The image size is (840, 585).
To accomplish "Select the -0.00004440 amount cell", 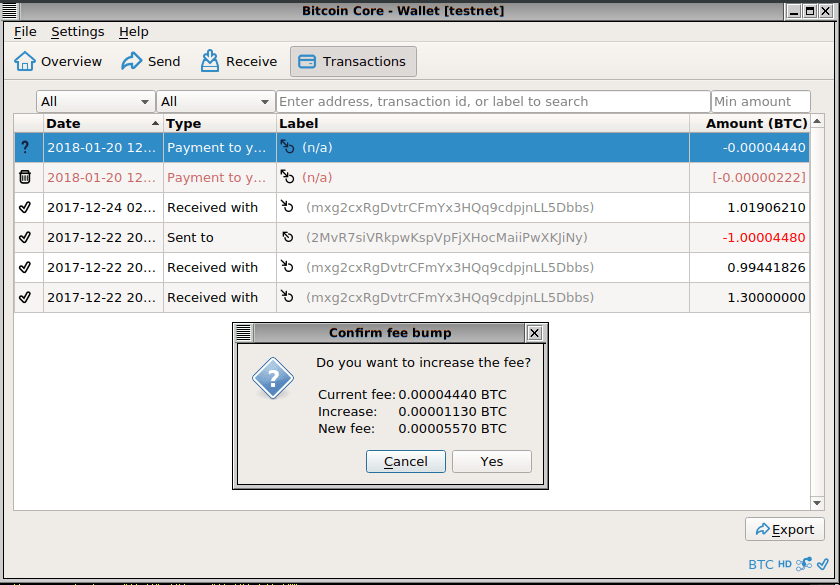I will (x=749, y=147).
